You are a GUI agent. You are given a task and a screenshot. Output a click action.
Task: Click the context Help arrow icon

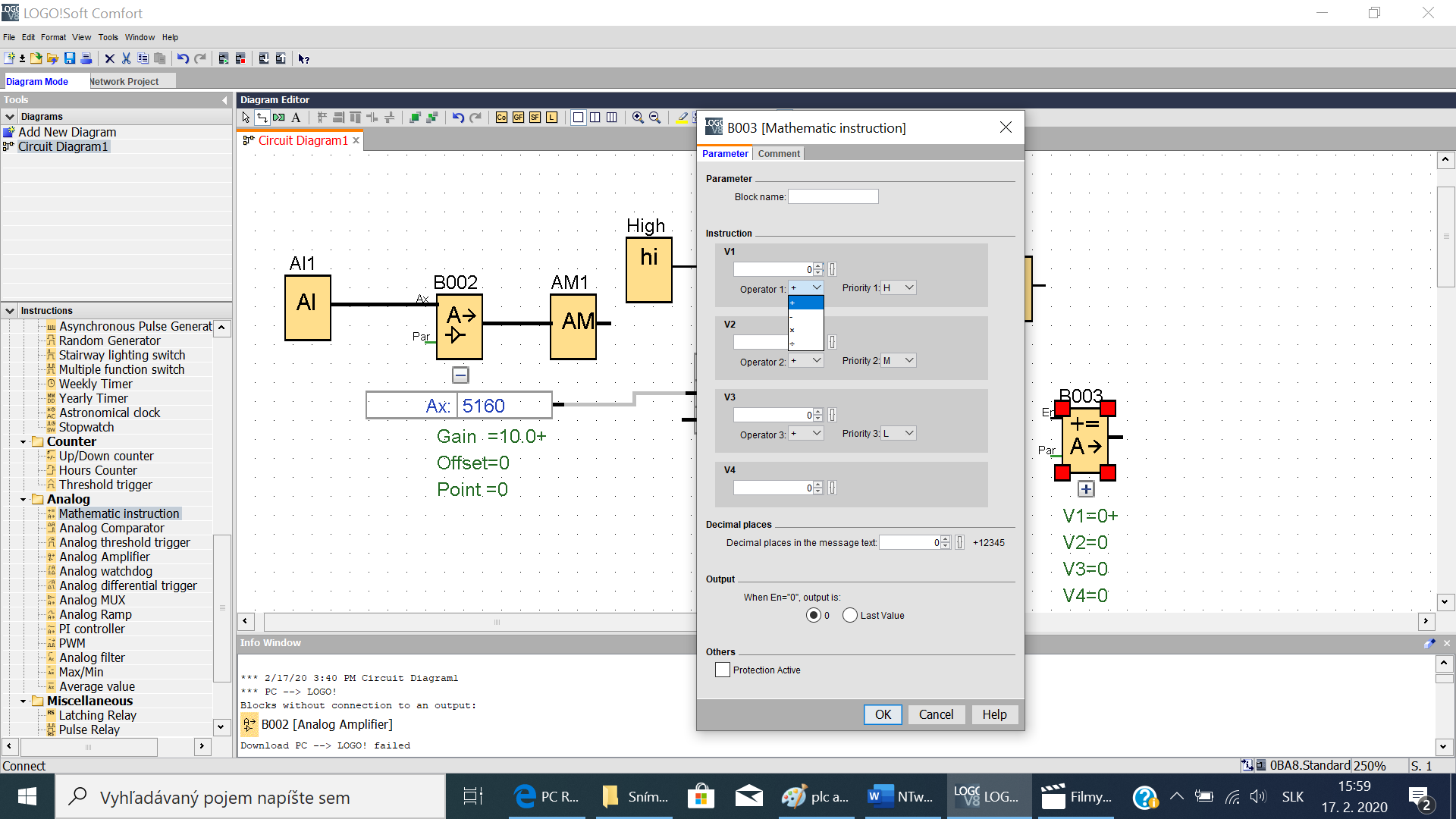[x=303, y=58]
